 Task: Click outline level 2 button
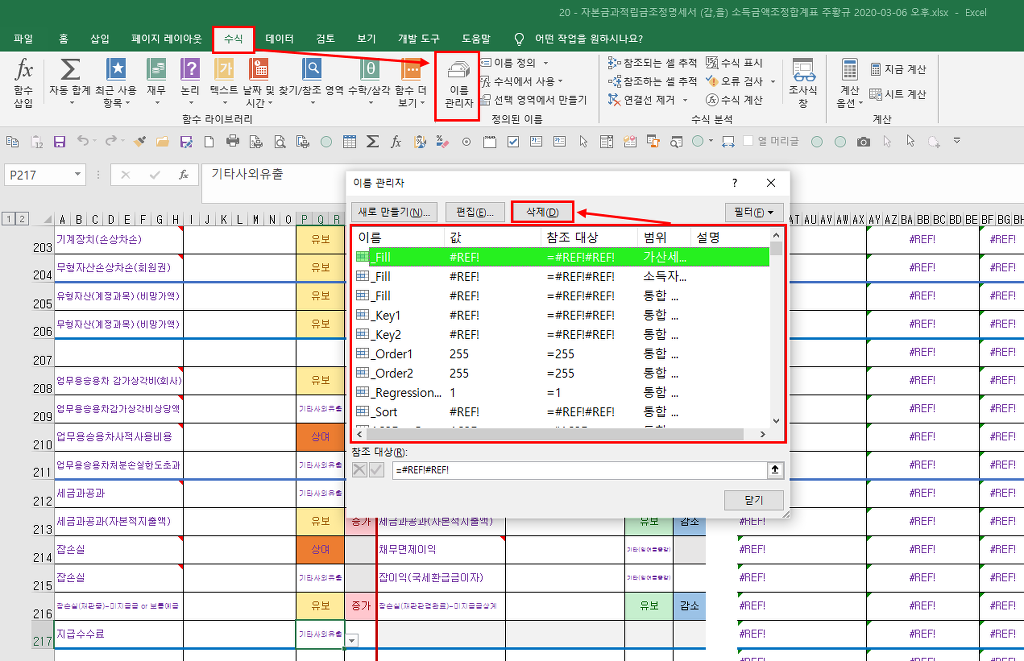coord(22,219)
